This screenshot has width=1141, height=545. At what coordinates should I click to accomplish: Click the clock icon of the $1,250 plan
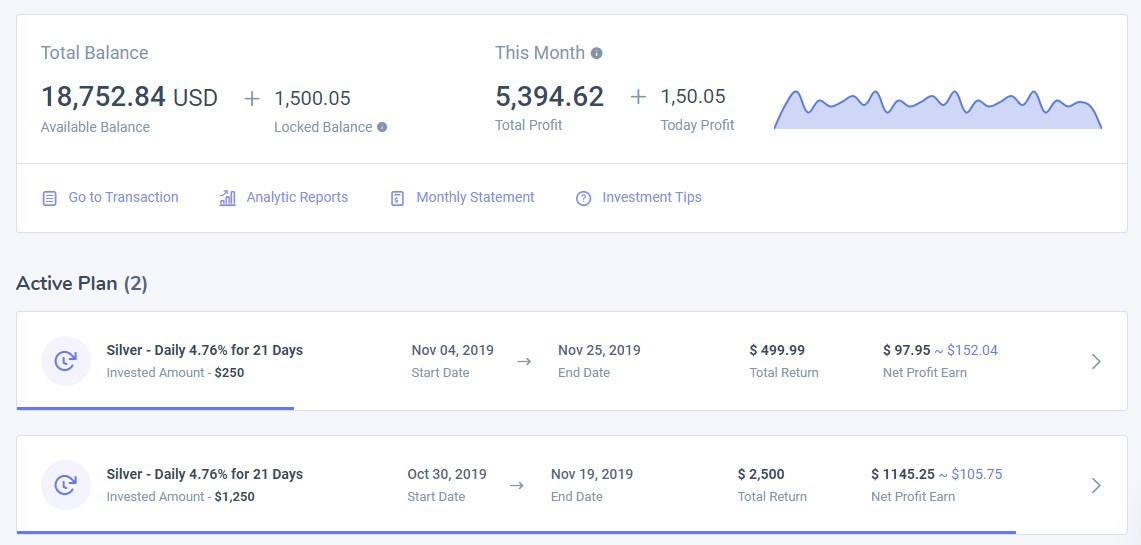point(66,485)
